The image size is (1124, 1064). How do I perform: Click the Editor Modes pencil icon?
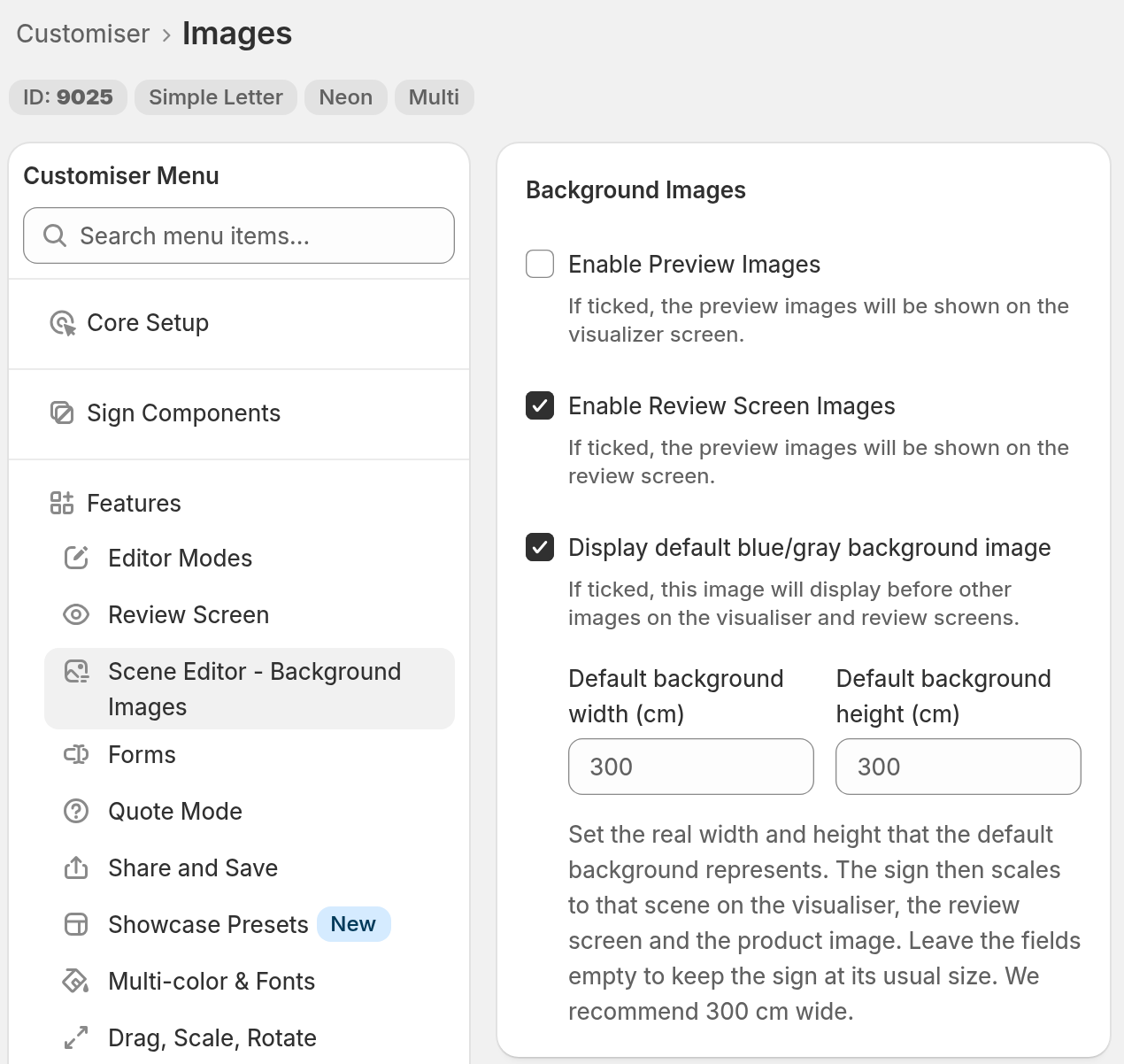pyautogui.click(x=76, y=558)
